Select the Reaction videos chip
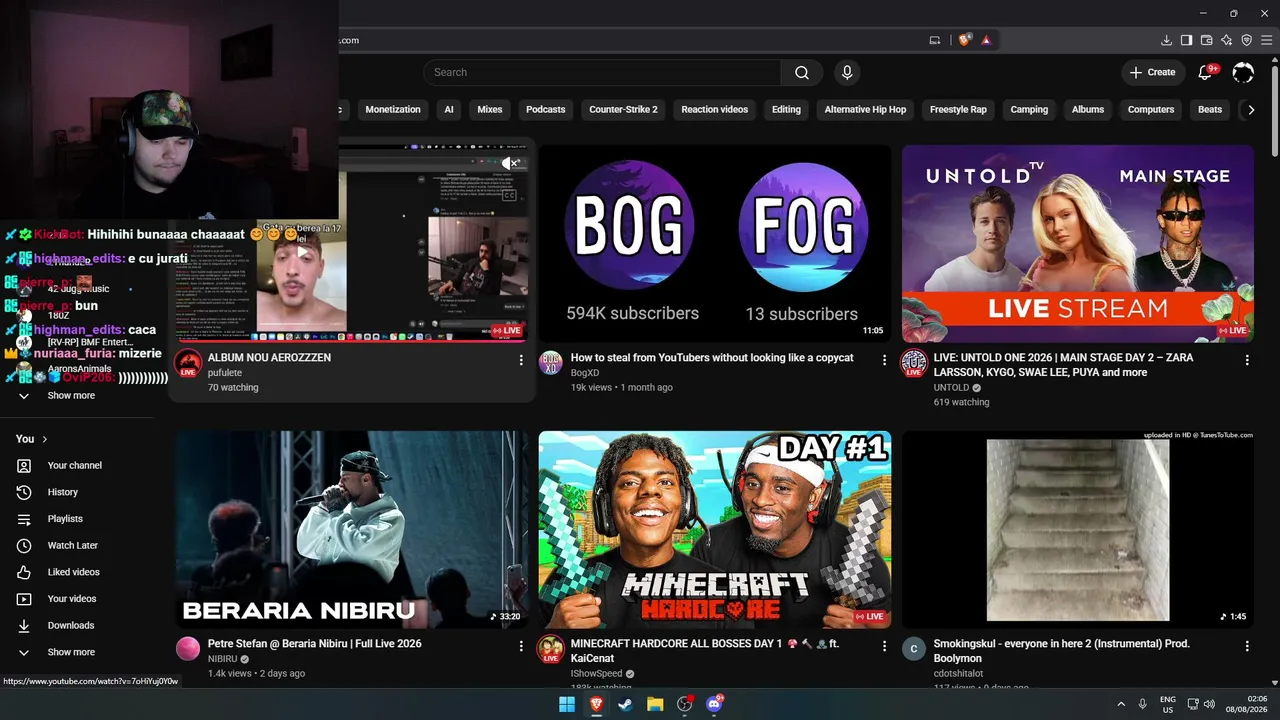 [x=715, y=110]
